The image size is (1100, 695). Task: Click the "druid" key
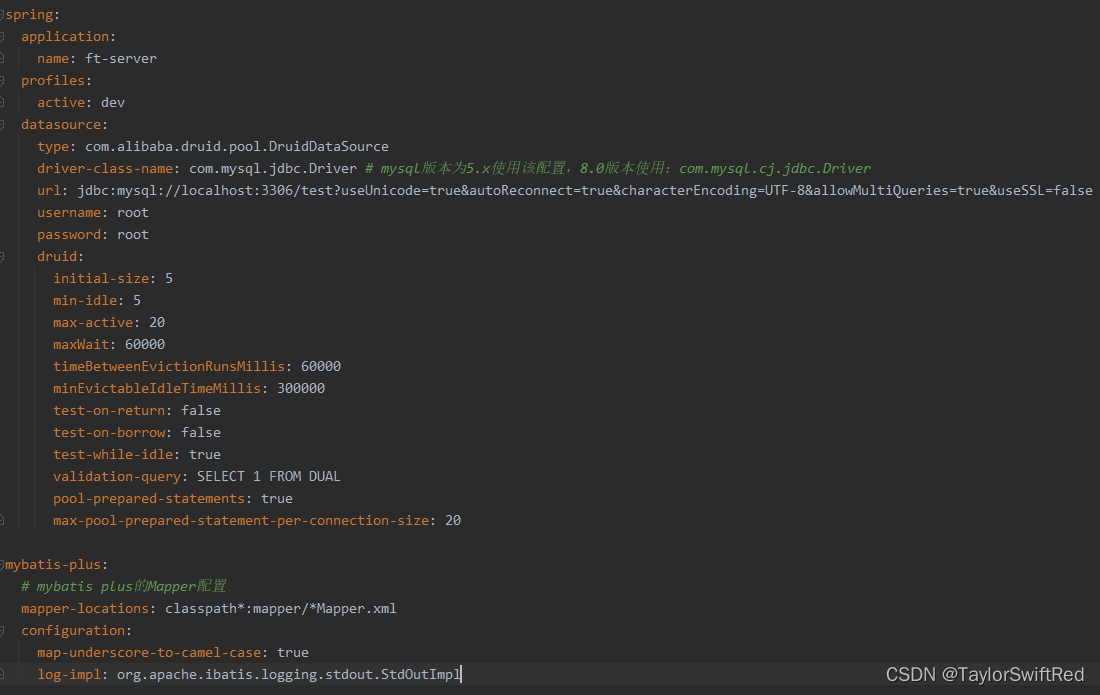pyautogui.click(x=57, y=257)
